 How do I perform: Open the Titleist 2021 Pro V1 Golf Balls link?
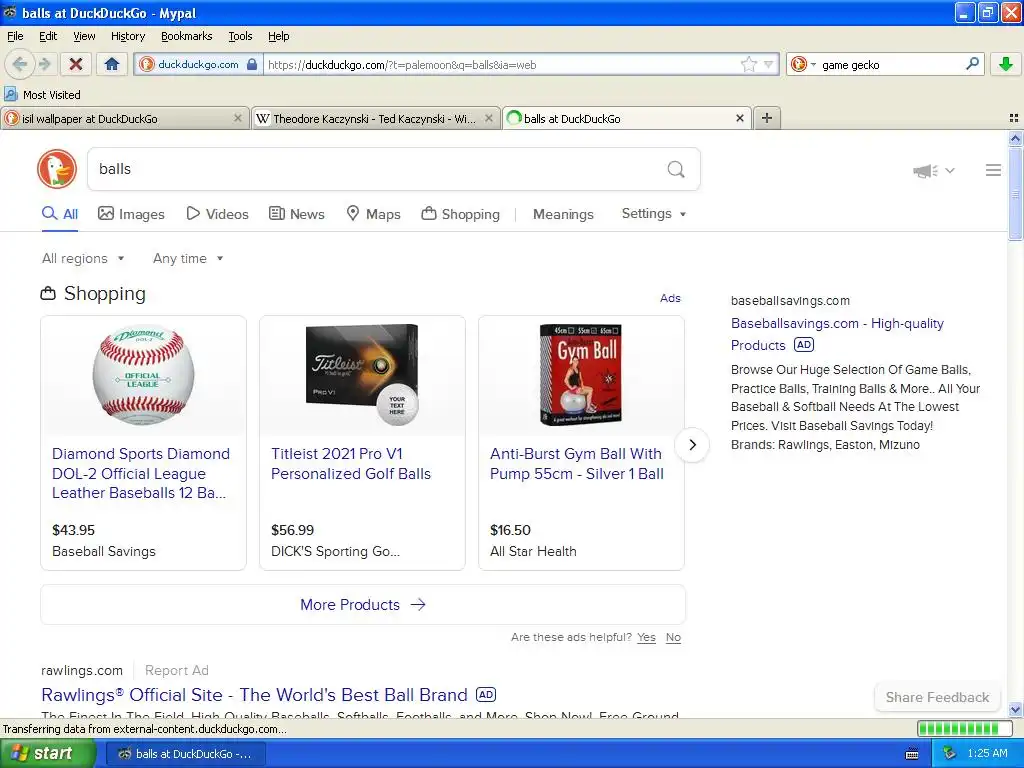pos(351,464)
